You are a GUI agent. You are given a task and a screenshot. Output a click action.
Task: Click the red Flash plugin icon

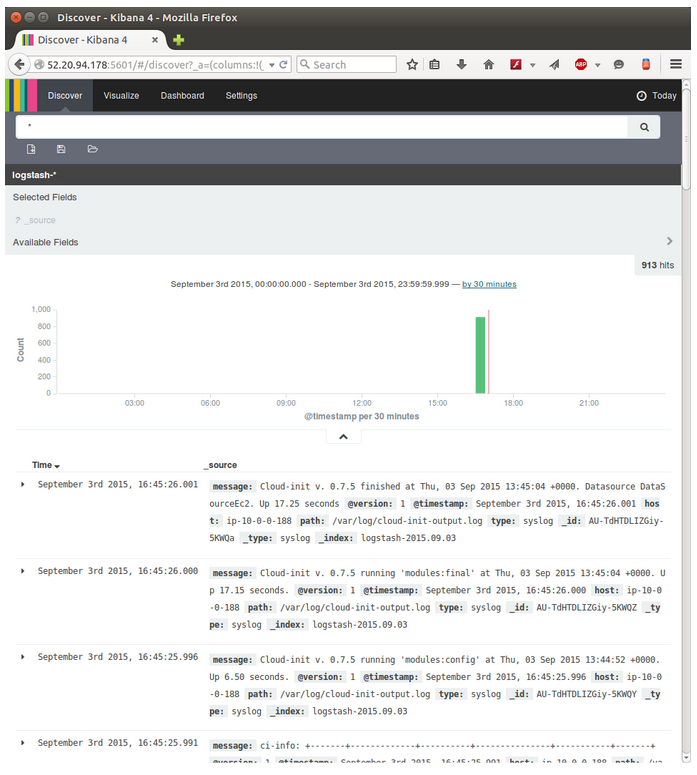click(516, 64)
